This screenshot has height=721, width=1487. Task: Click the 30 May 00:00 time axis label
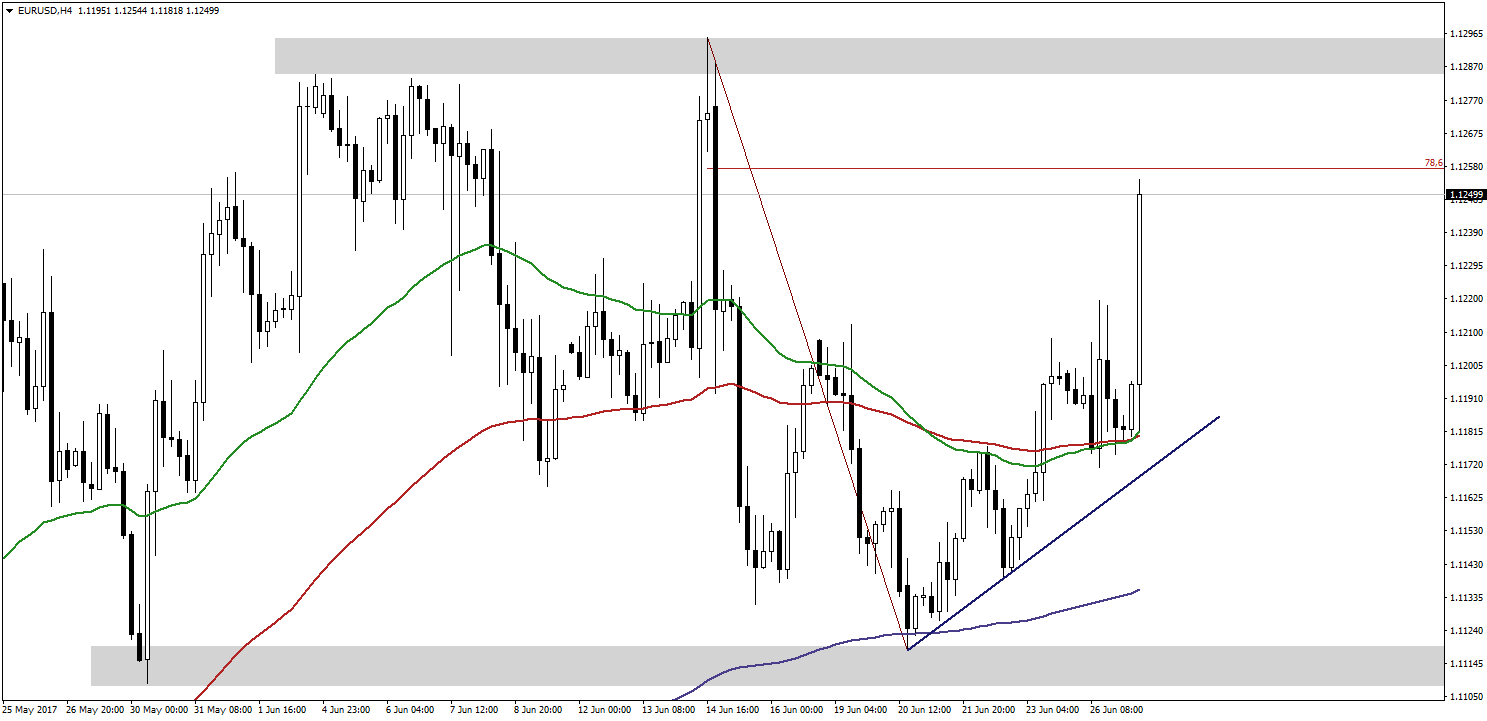(157, 710)
